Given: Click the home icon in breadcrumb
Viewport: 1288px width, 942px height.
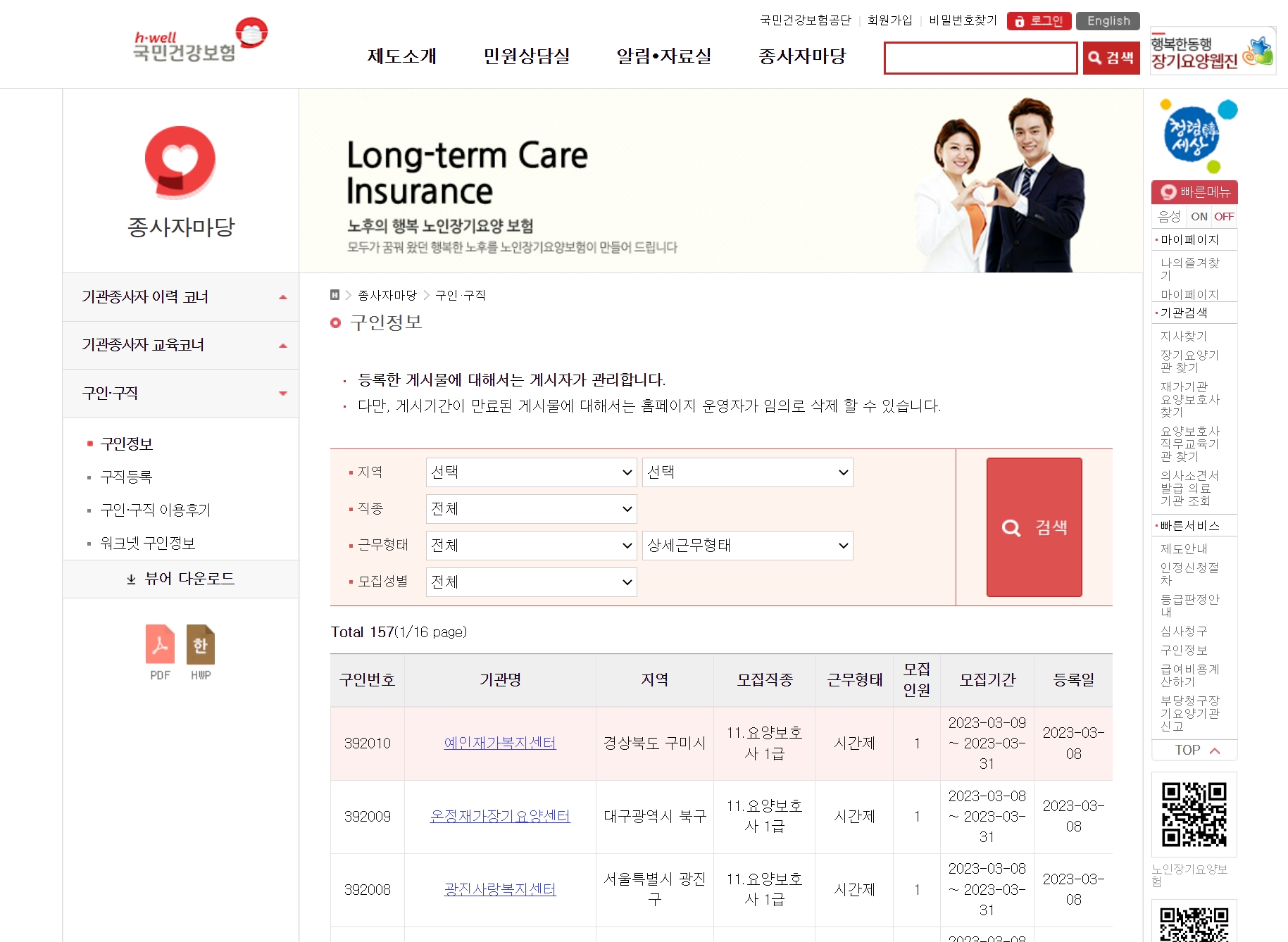Looking at the screenshot, I should pyautogui.click(x=335, y=295).
